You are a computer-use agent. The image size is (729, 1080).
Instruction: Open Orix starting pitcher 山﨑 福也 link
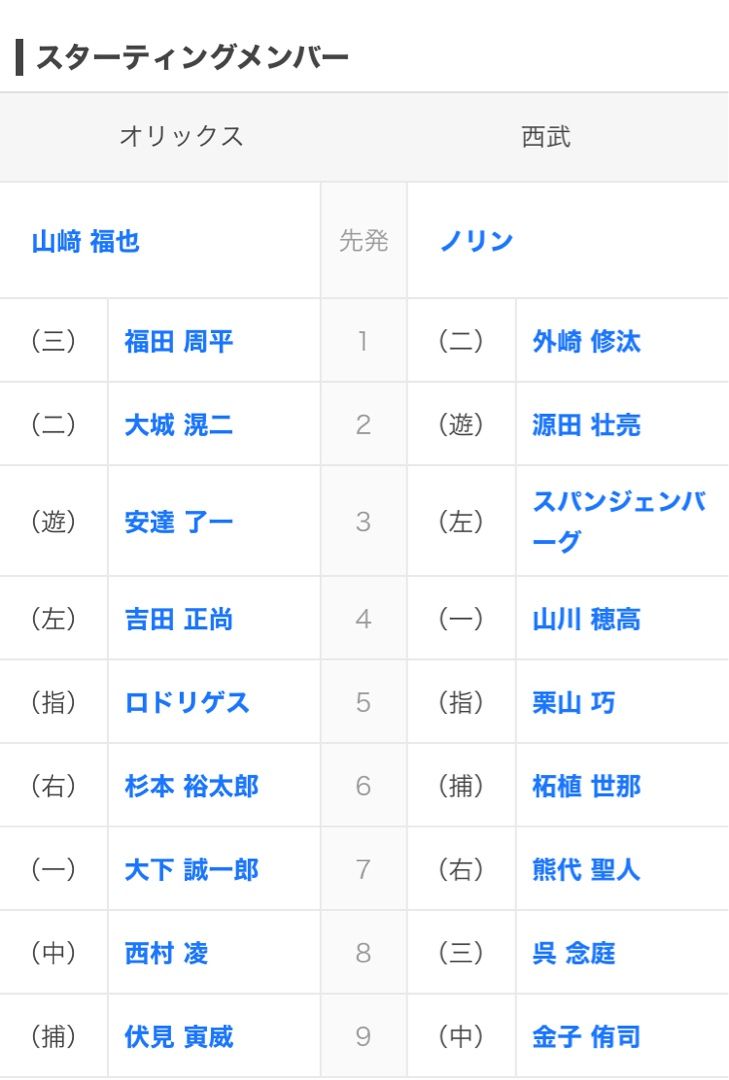[86, 242]
